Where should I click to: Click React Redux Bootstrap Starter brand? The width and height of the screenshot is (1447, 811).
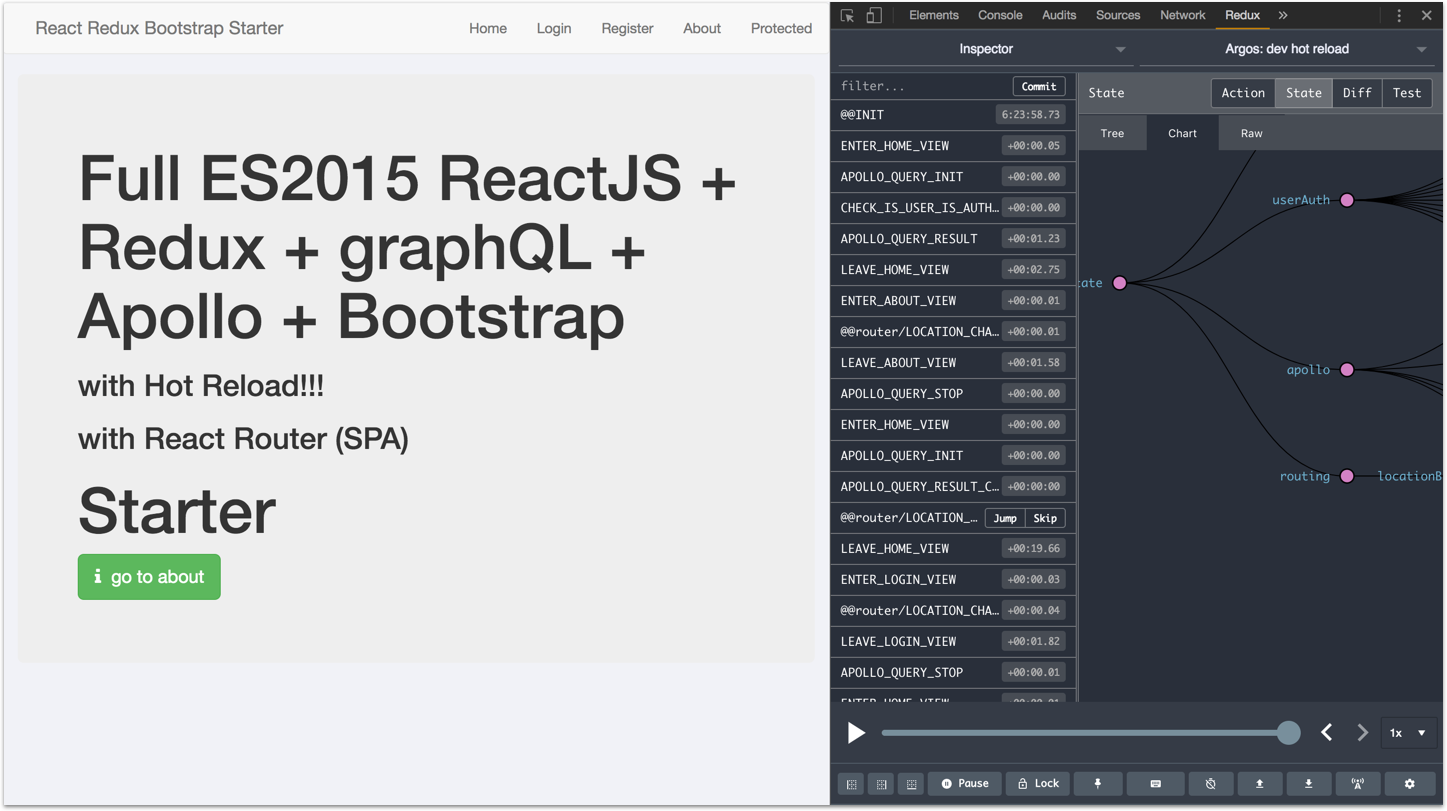(159, 28)
